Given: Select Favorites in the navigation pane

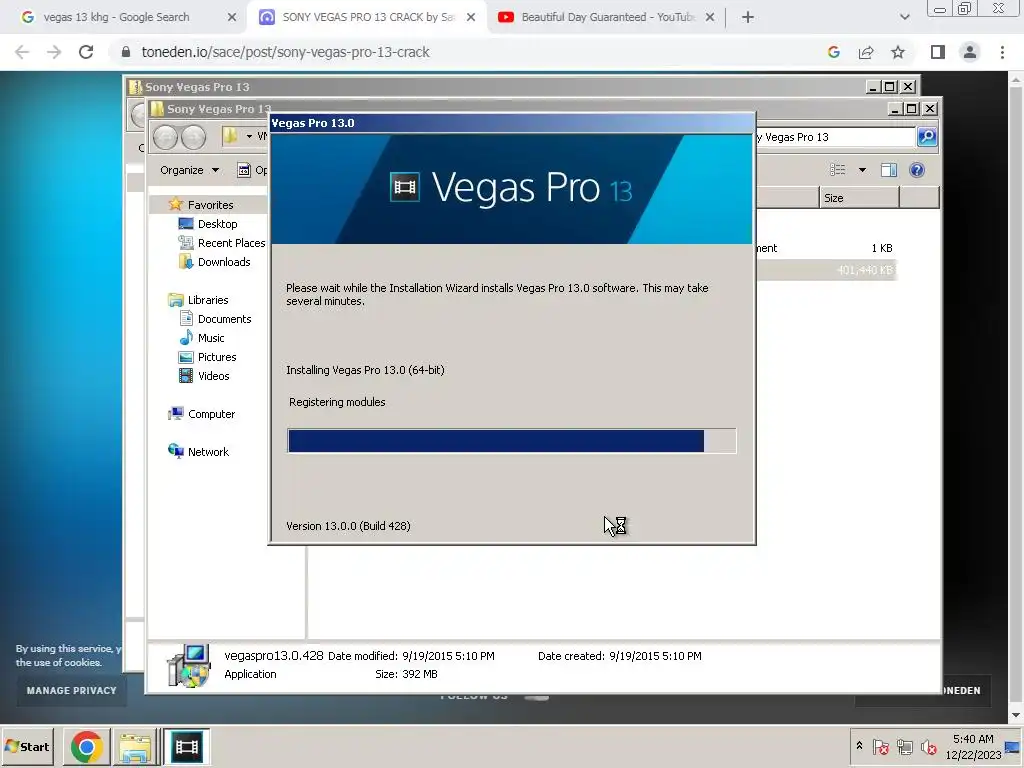Looking at the screenshot, I should point(210,205).
